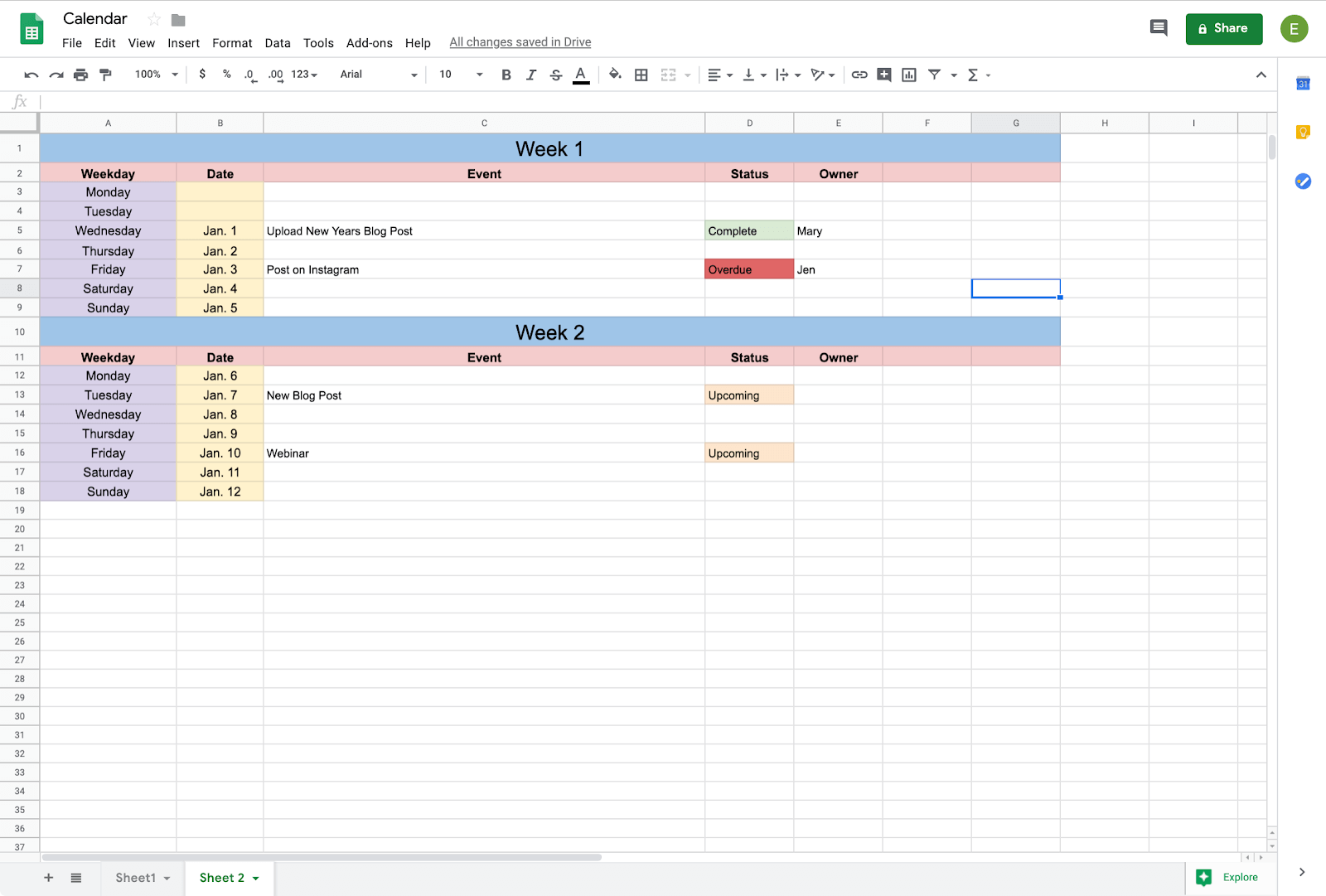
Task: Open horizontal align dropdown
Action: tap(719, 75)
